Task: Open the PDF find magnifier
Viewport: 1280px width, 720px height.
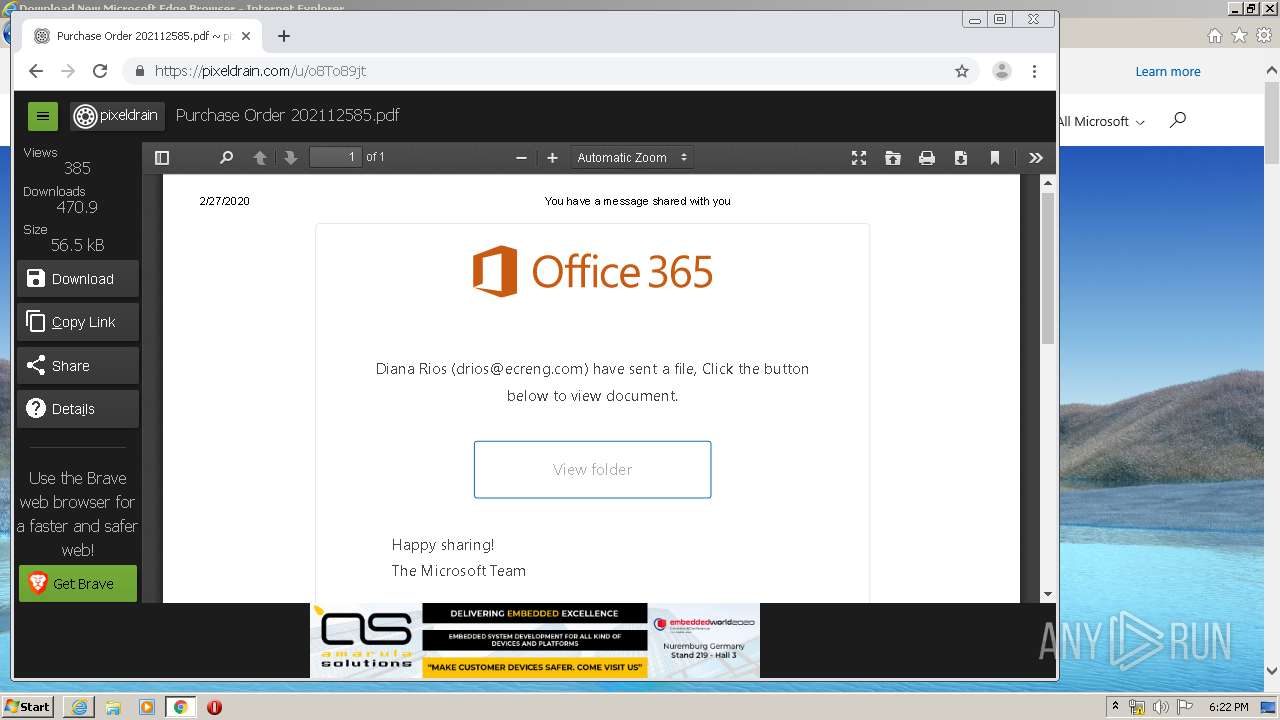Action: [227, 158]
